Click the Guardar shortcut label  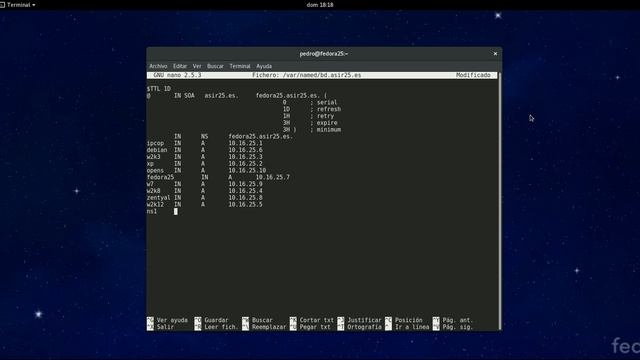click(x=216, y=320)
